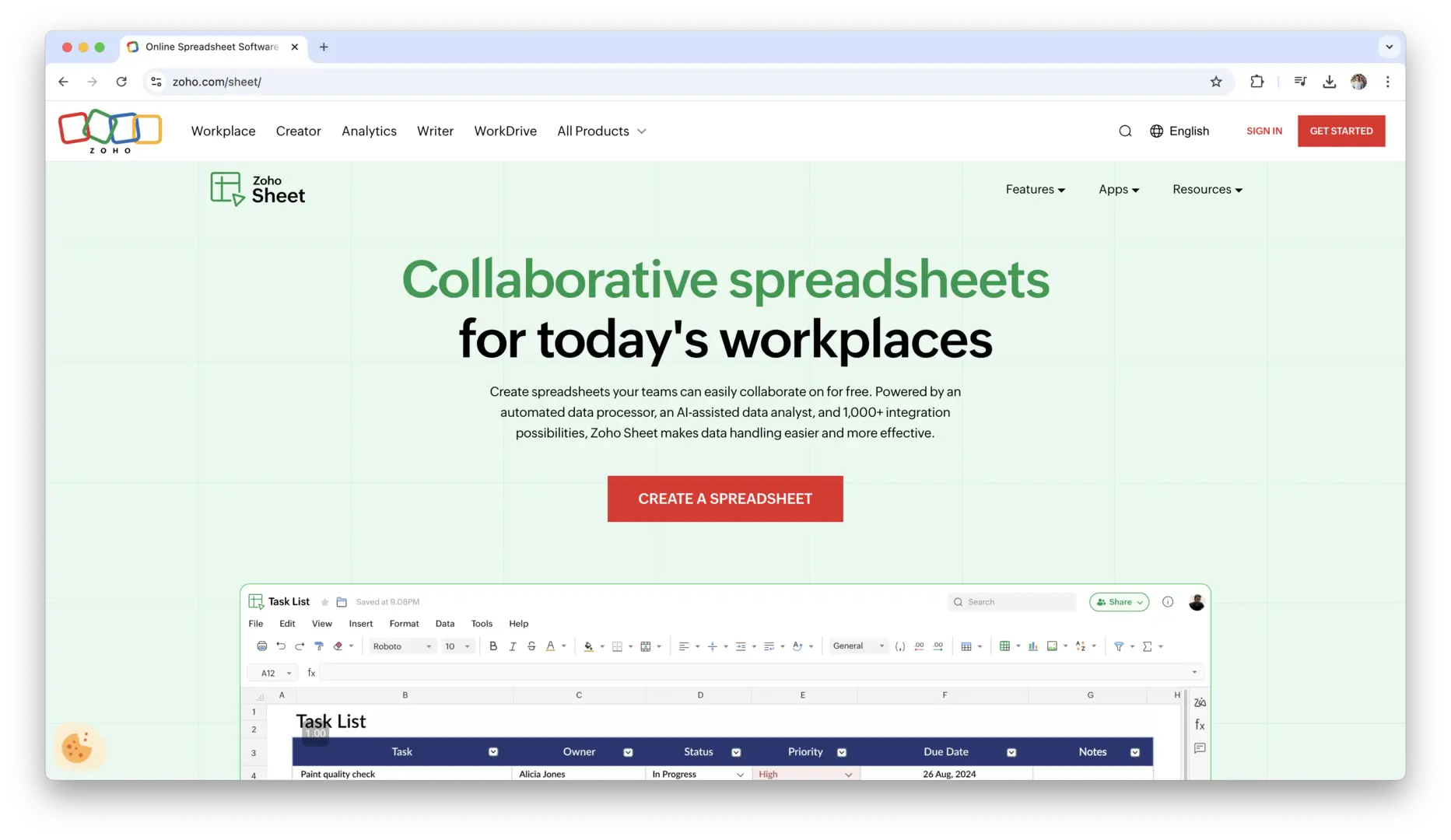Open the Insert menu in the sheet

tap(361, 624)
